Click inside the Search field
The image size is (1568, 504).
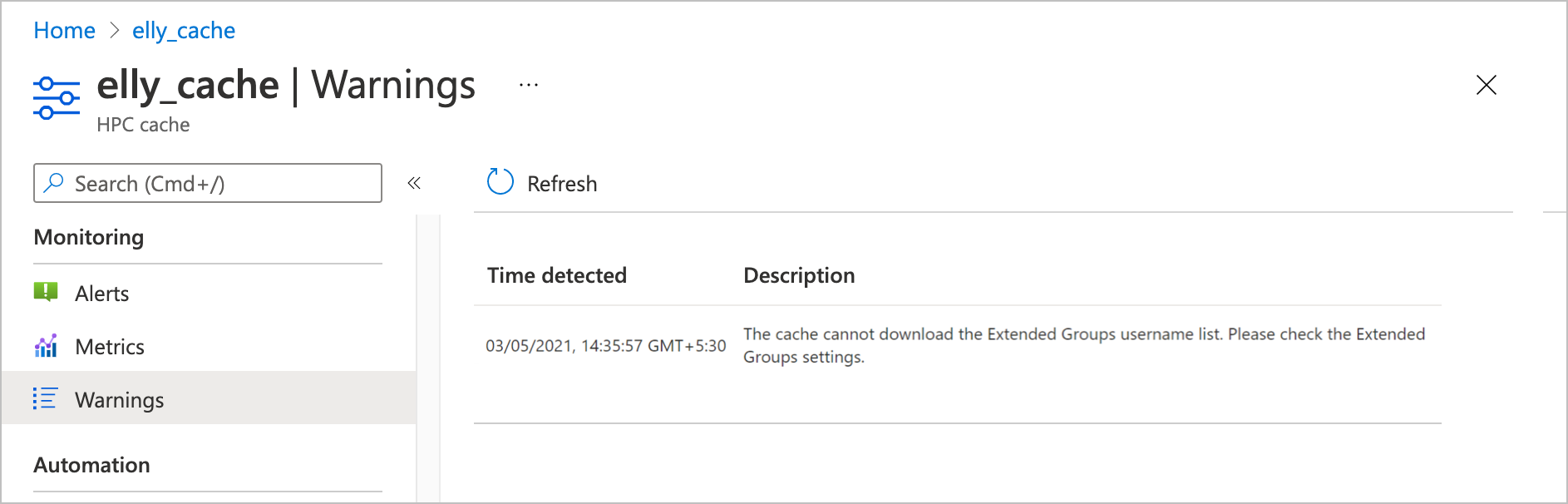208,183
